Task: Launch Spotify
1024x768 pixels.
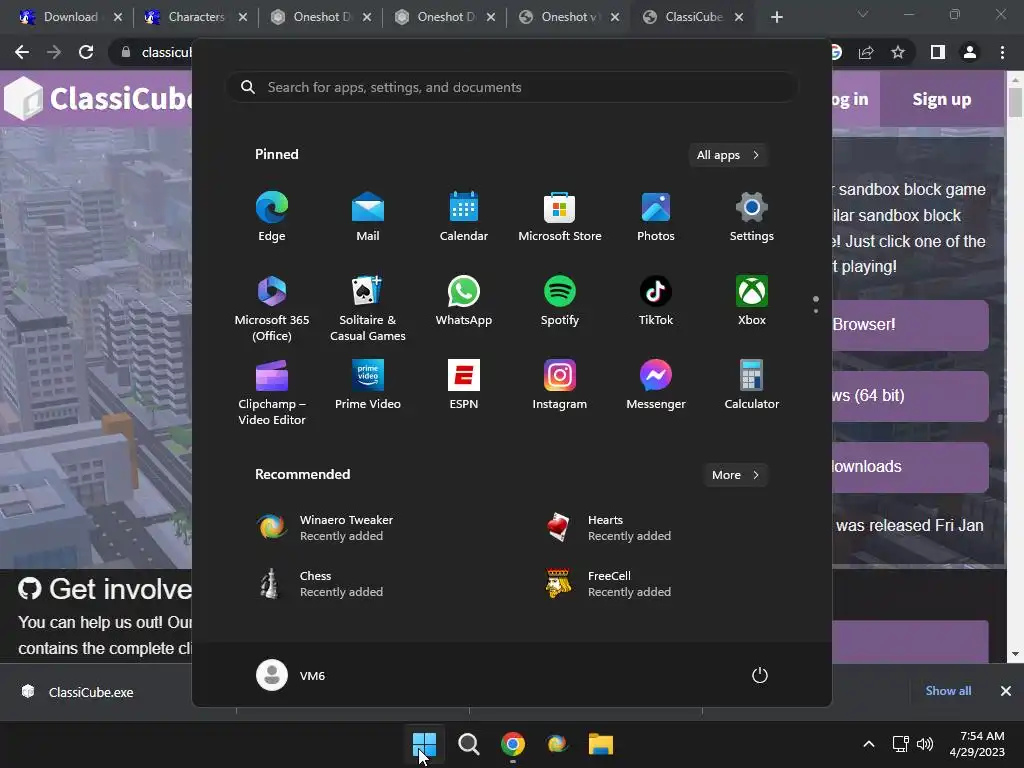Action: [560, 302]
